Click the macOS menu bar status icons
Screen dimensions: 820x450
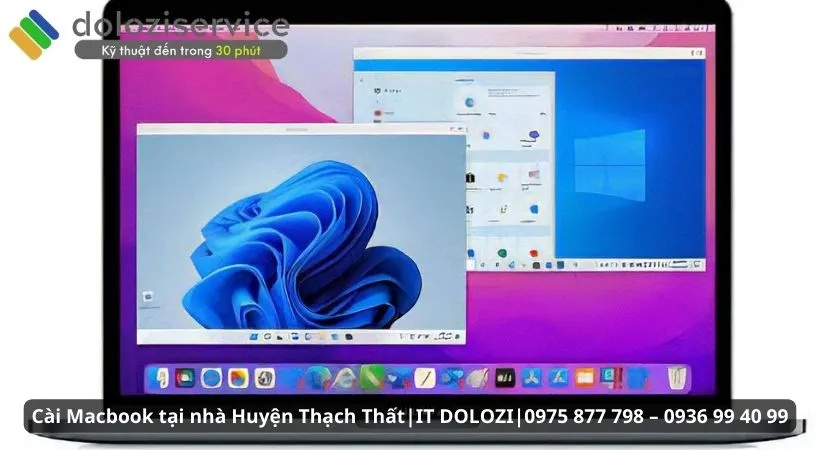(660, 27)
